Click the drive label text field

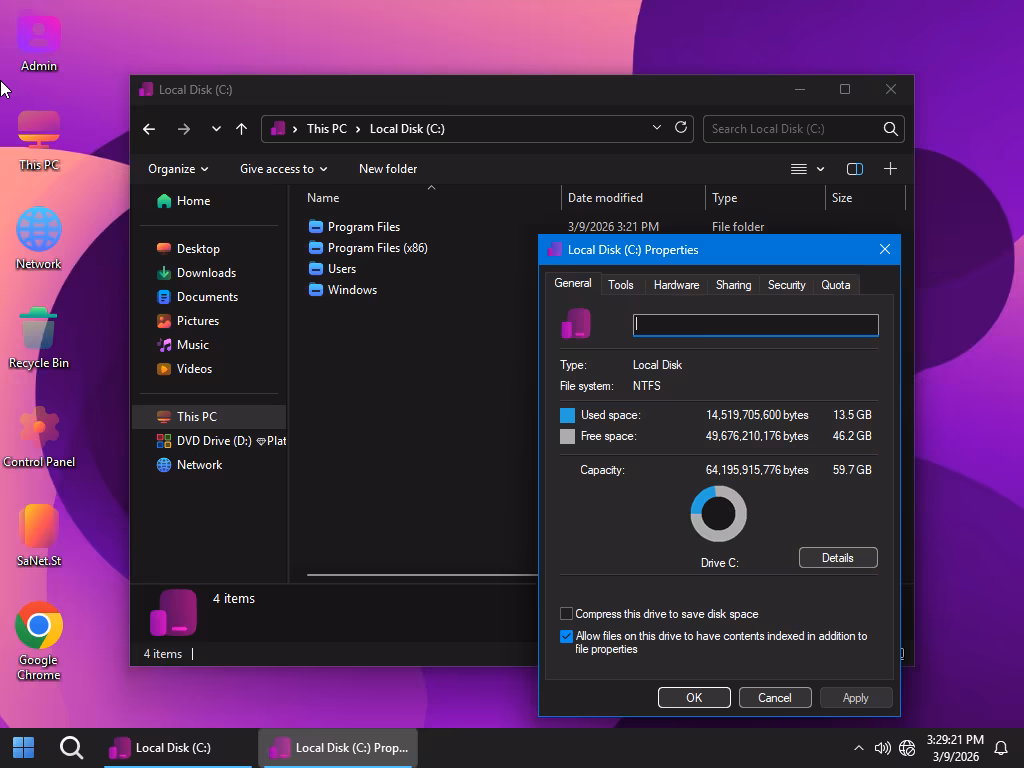756,325
